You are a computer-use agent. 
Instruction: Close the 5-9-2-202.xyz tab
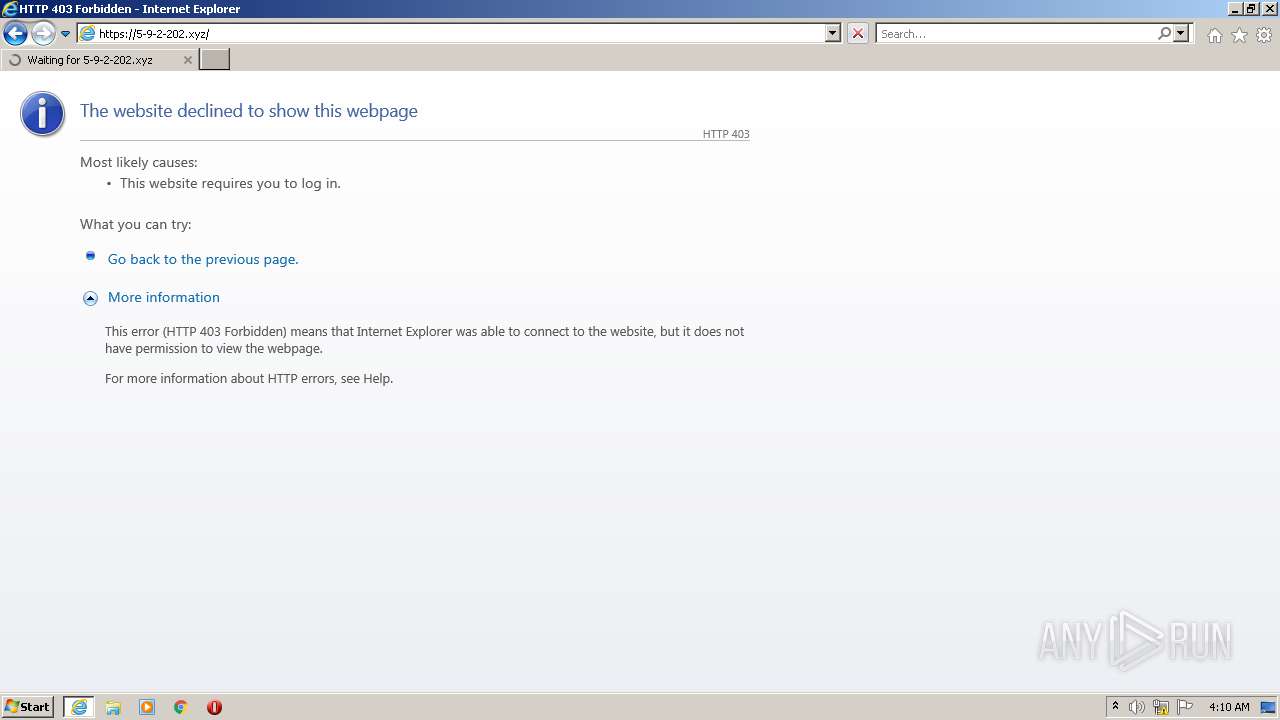pos(187,60)
